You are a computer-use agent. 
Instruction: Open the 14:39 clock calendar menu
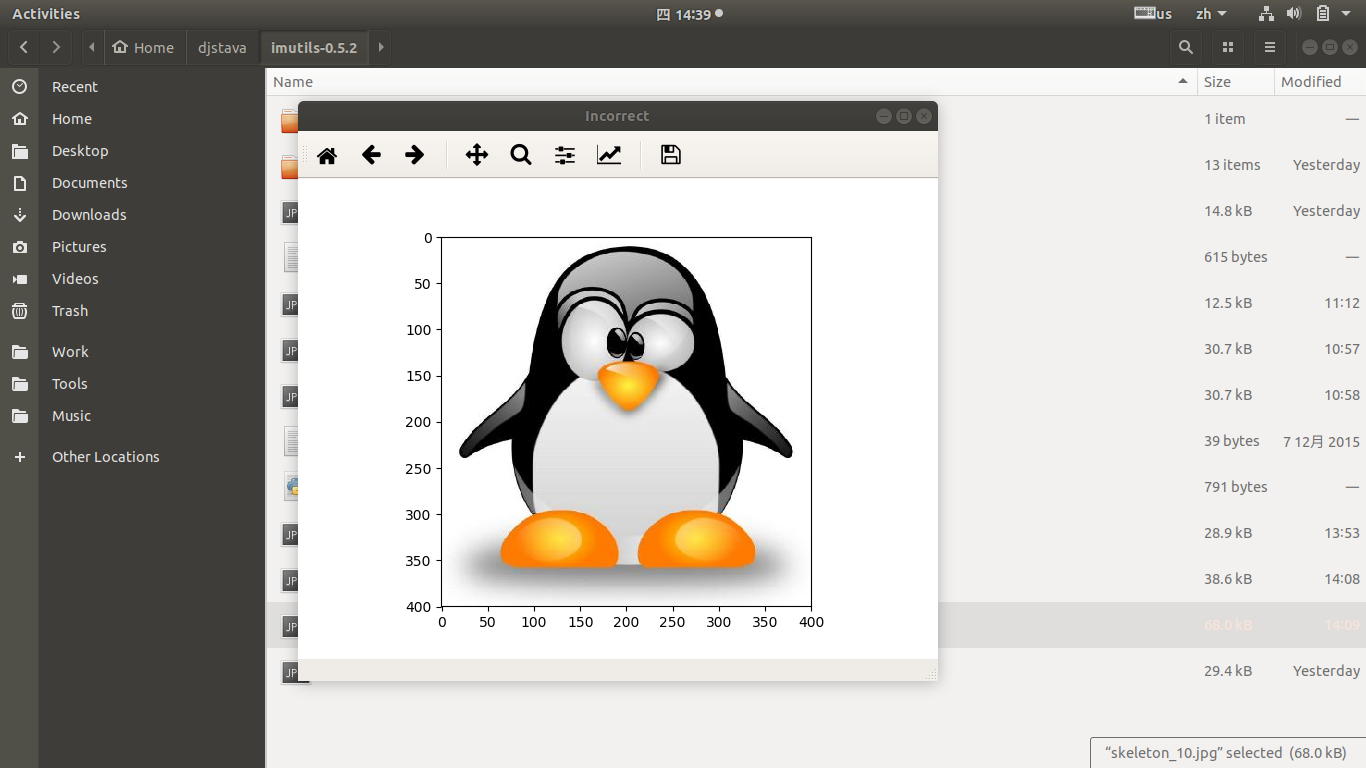pos(689,14)
